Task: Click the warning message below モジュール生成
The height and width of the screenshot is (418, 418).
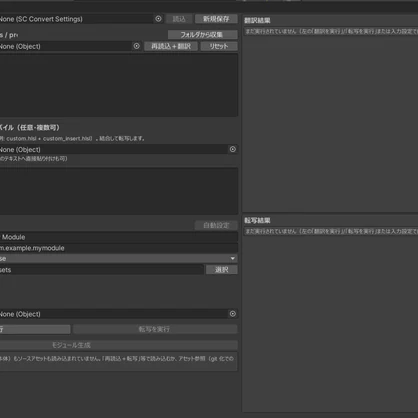Action: click(119, 361)
